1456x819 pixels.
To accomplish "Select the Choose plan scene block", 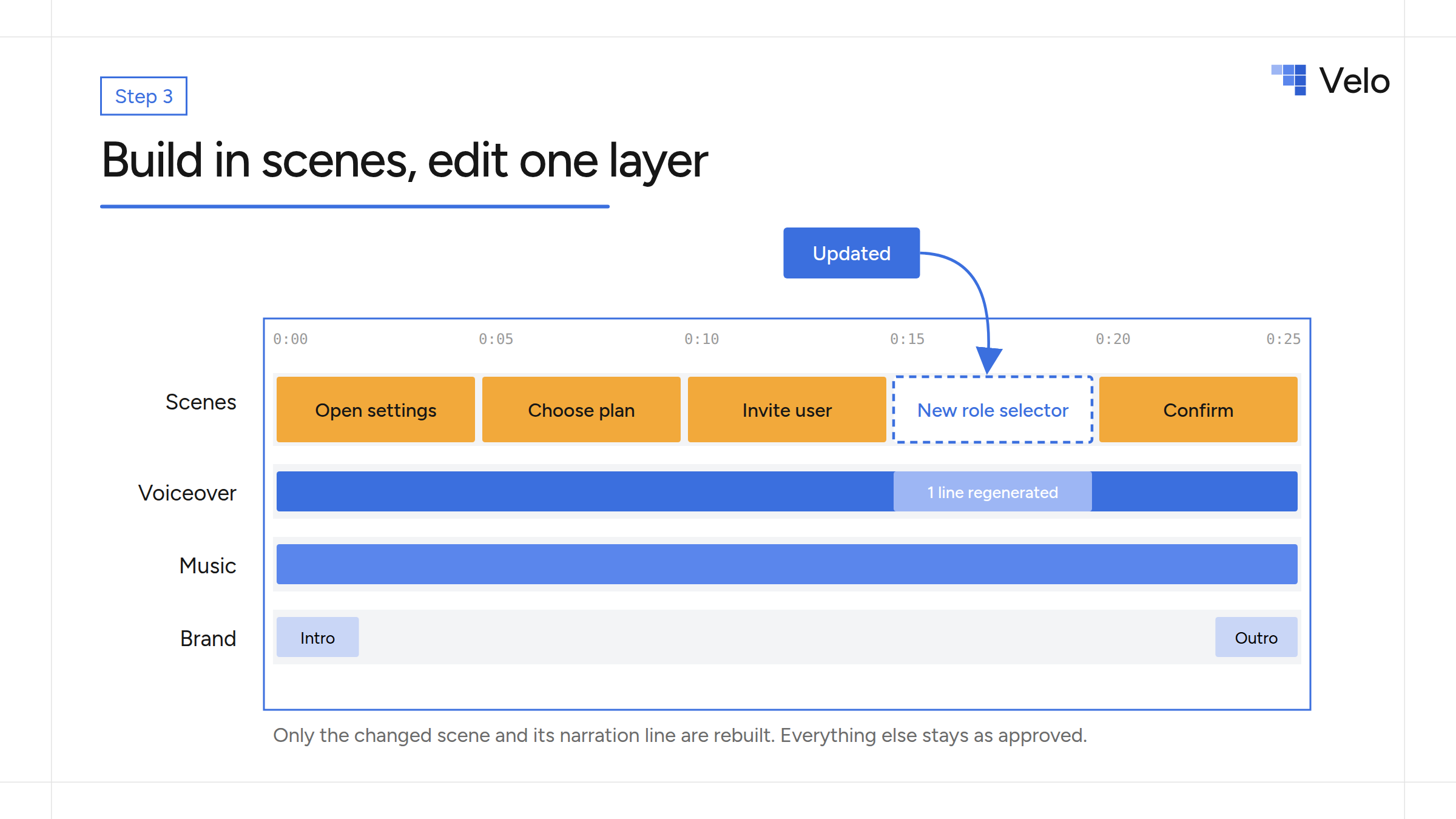I will click(x=581, y=409).
